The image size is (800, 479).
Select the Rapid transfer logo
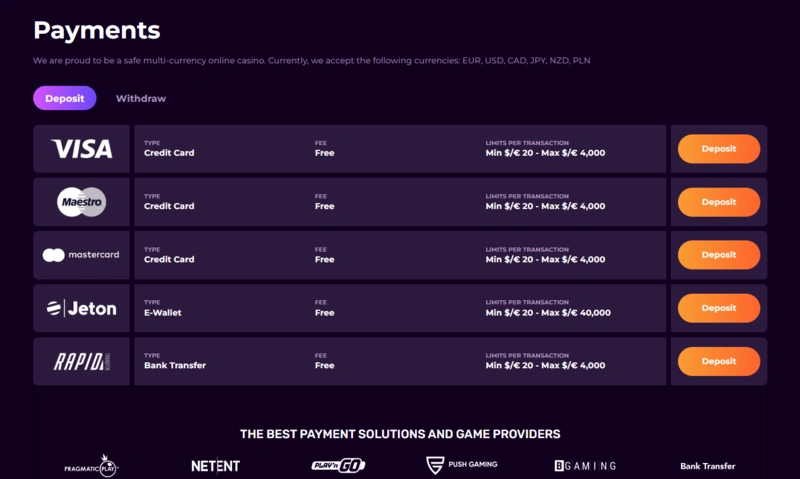click(x=81, y=361)
